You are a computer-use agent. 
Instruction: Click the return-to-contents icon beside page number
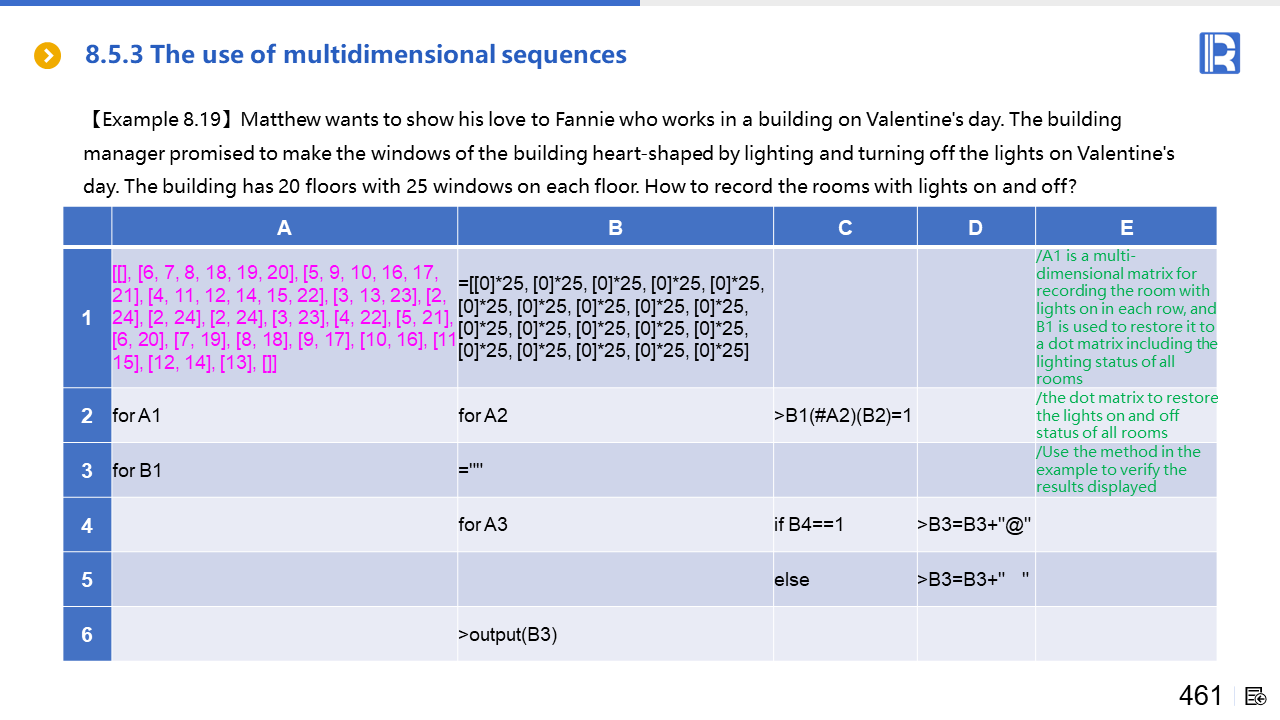(x=1256, y=696)
